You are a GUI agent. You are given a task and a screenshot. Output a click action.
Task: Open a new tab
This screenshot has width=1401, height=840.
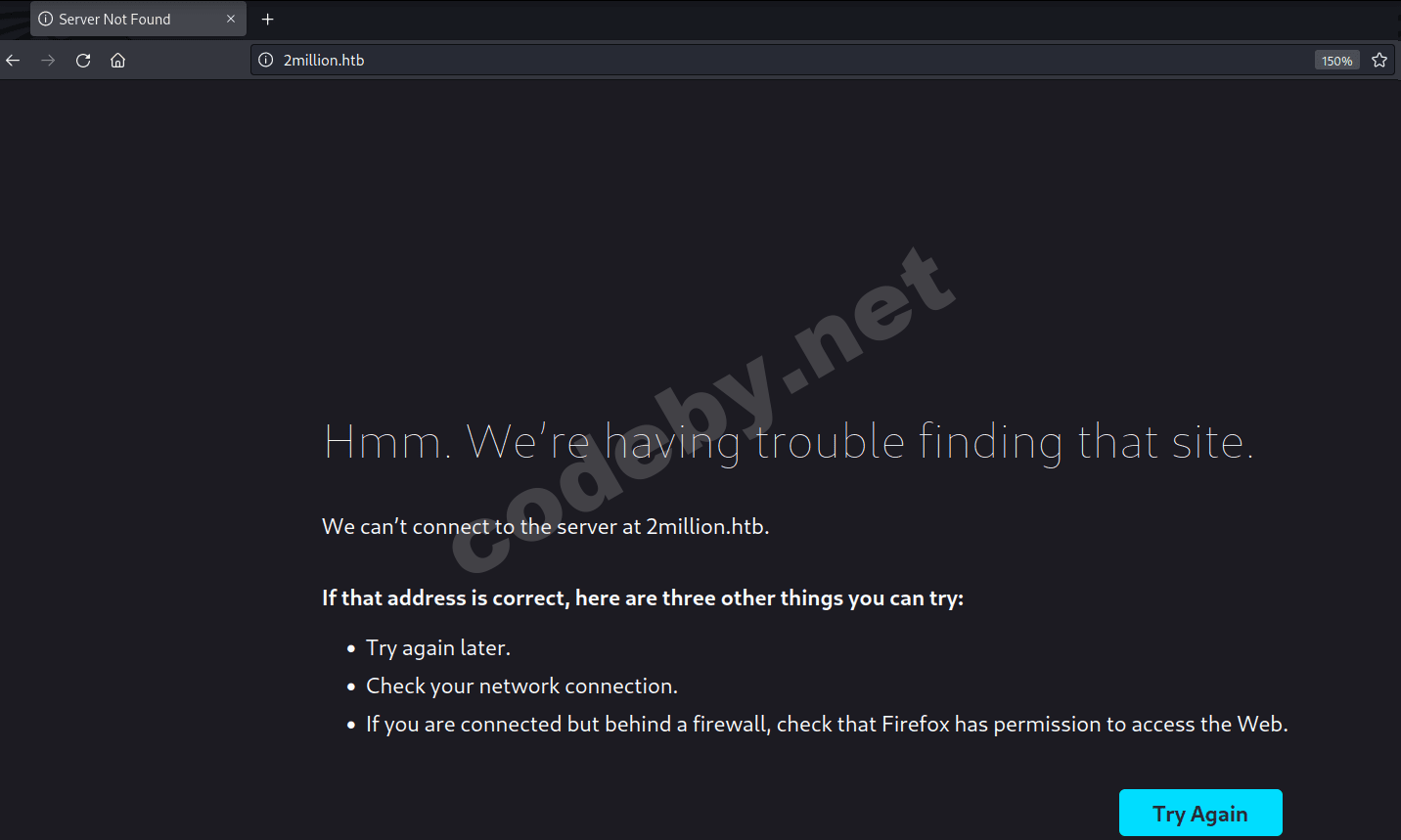pyautogui.click(x=267, y=20)
